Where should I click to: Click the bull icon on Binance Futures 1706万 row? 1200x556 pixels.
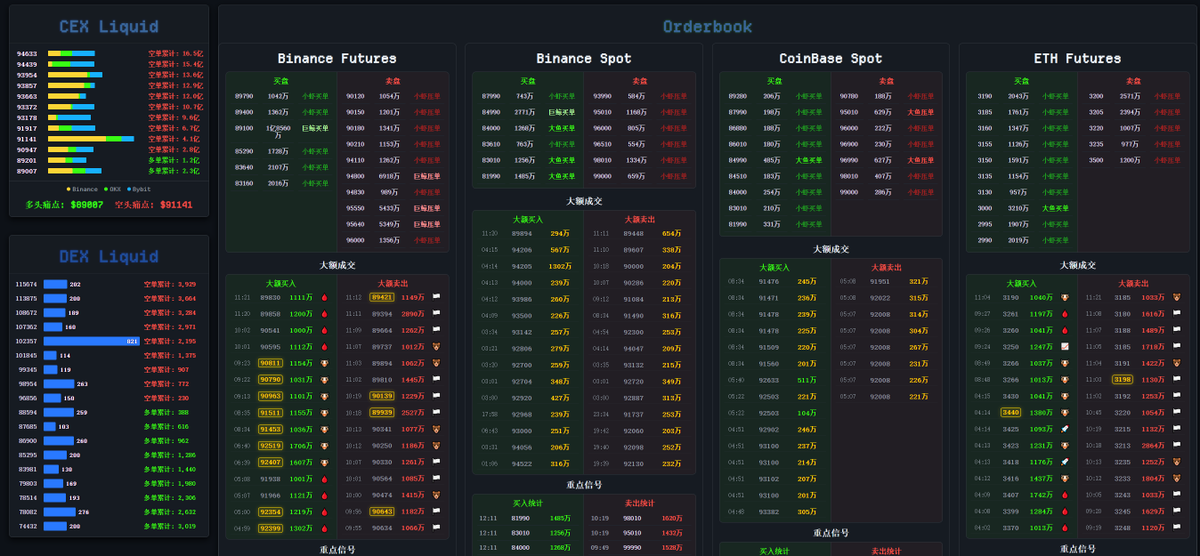pos(324,446)
